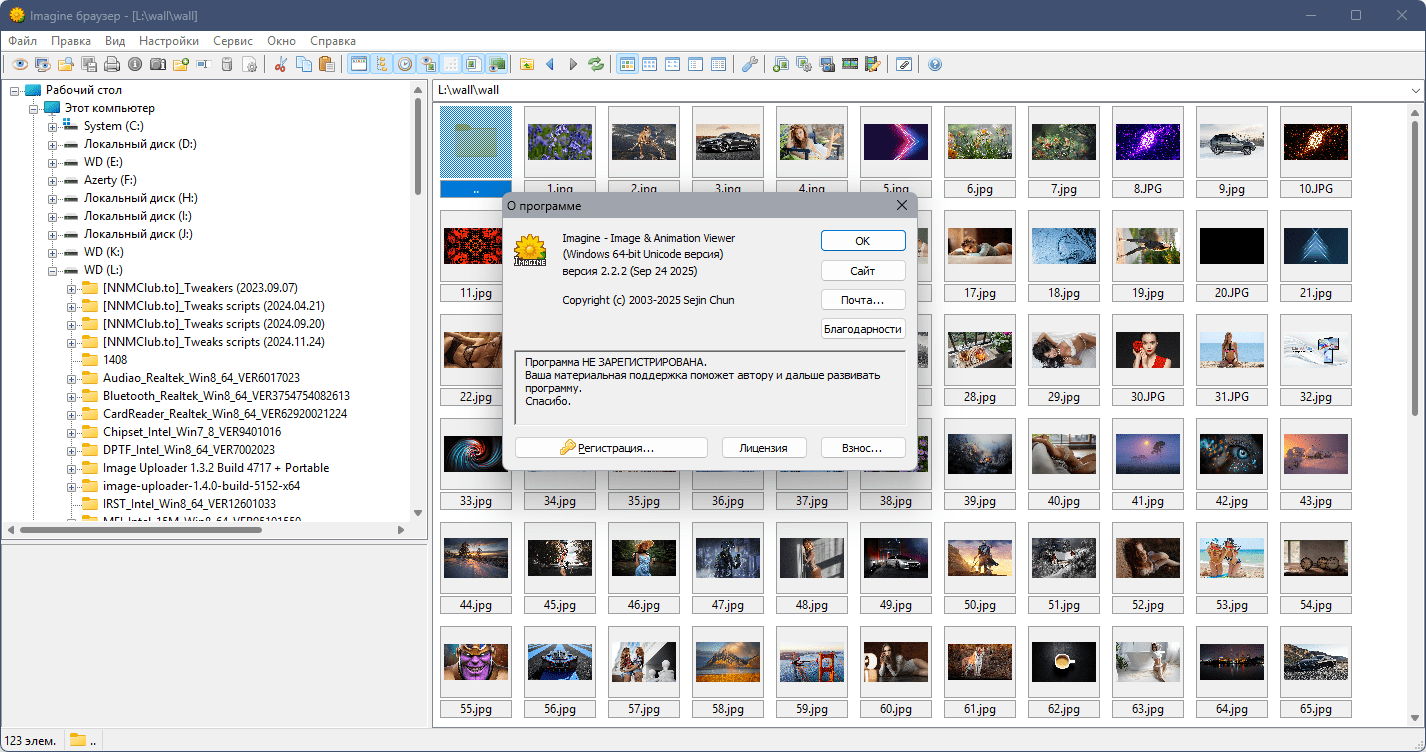The width and height of the screenshot is (1426, 752).
Task: Click the Help question mark icon
Action: 934,63
